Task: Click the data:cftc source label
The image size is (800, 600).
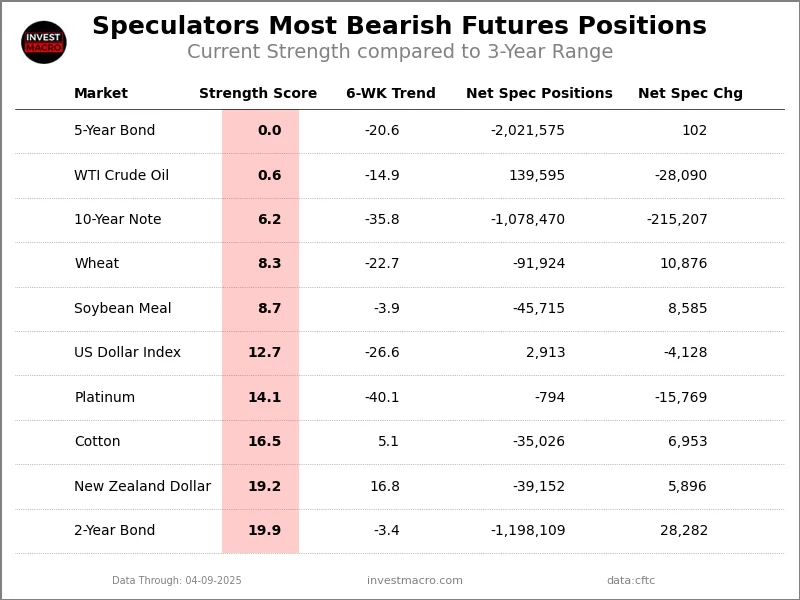Action: point(631,581)
